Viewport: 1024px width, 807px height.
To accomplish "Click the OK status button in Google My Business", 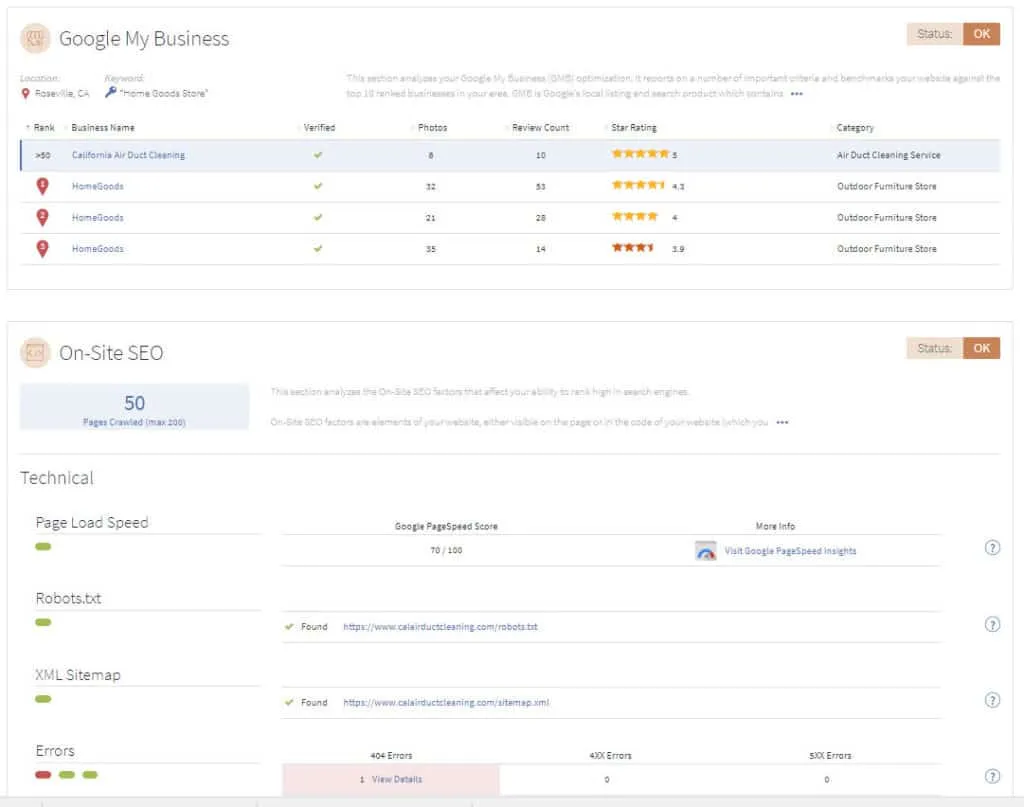I will coord(981,34).
